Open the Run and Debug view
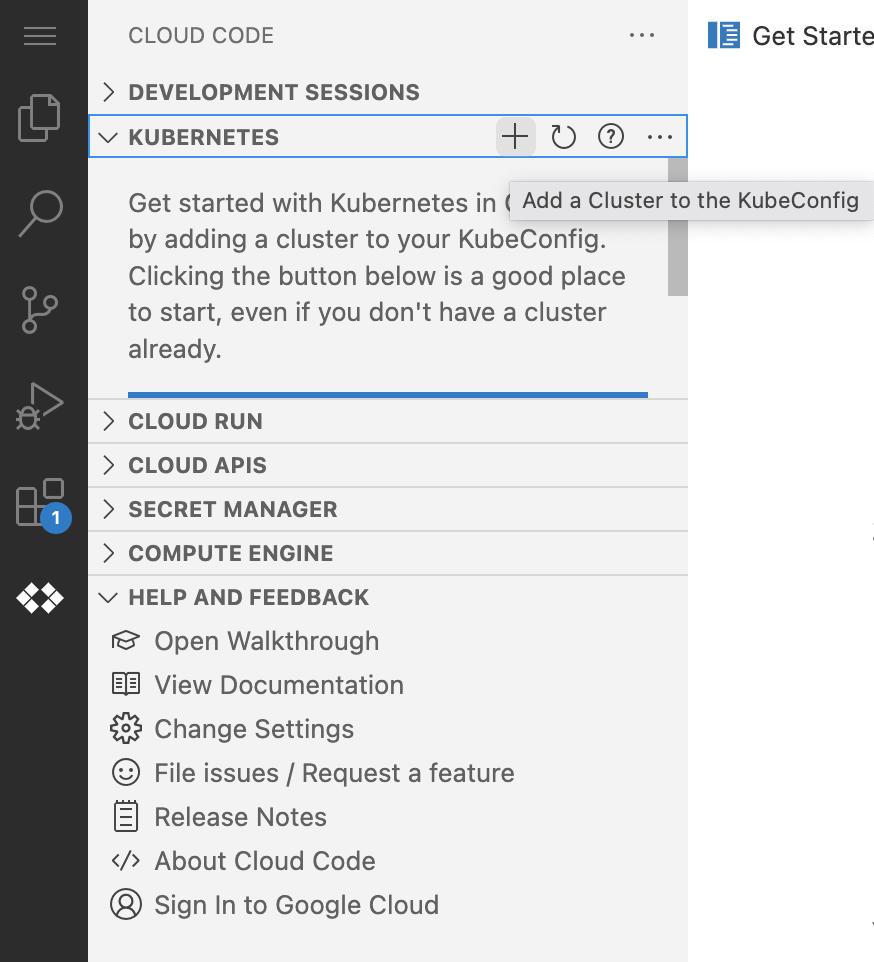Image resolution: width=874 pixels, height=962 pixels. (40, 406)
